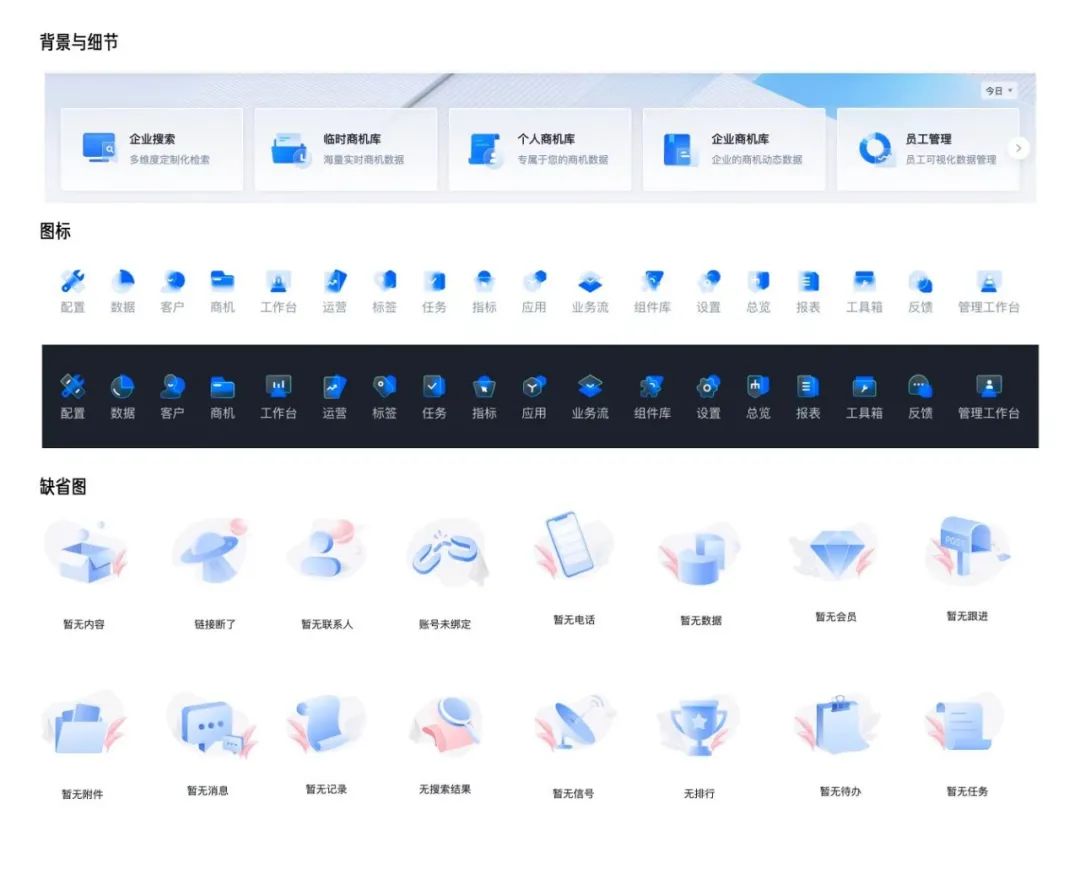Screen dimensions: 1080x869
Task: Select the 链接断了 planet illustration
Action: click(210, 553)
